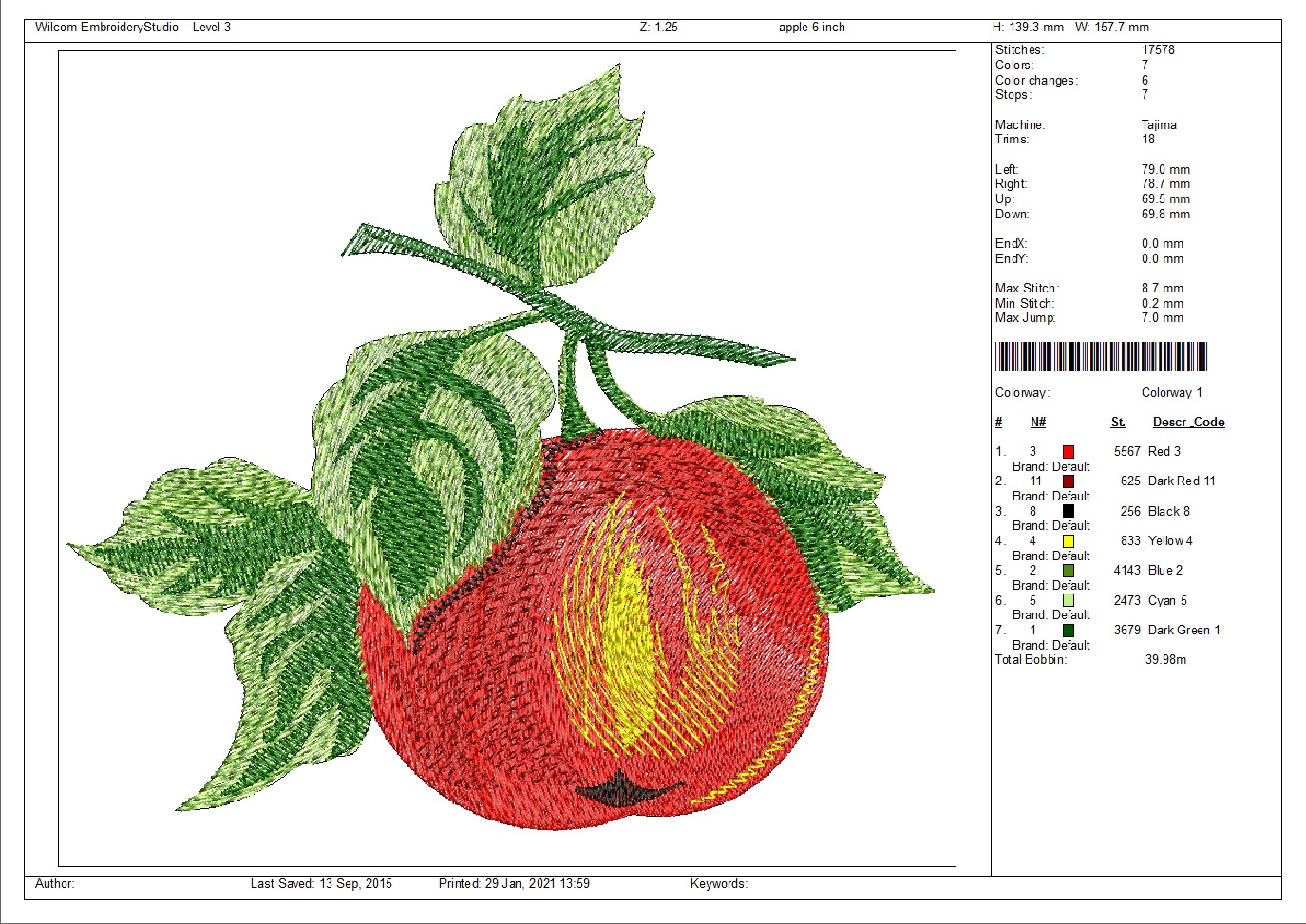Click the 'Descr._Code' column header
Screen dimensions: 1306x924
[1188, 423]
